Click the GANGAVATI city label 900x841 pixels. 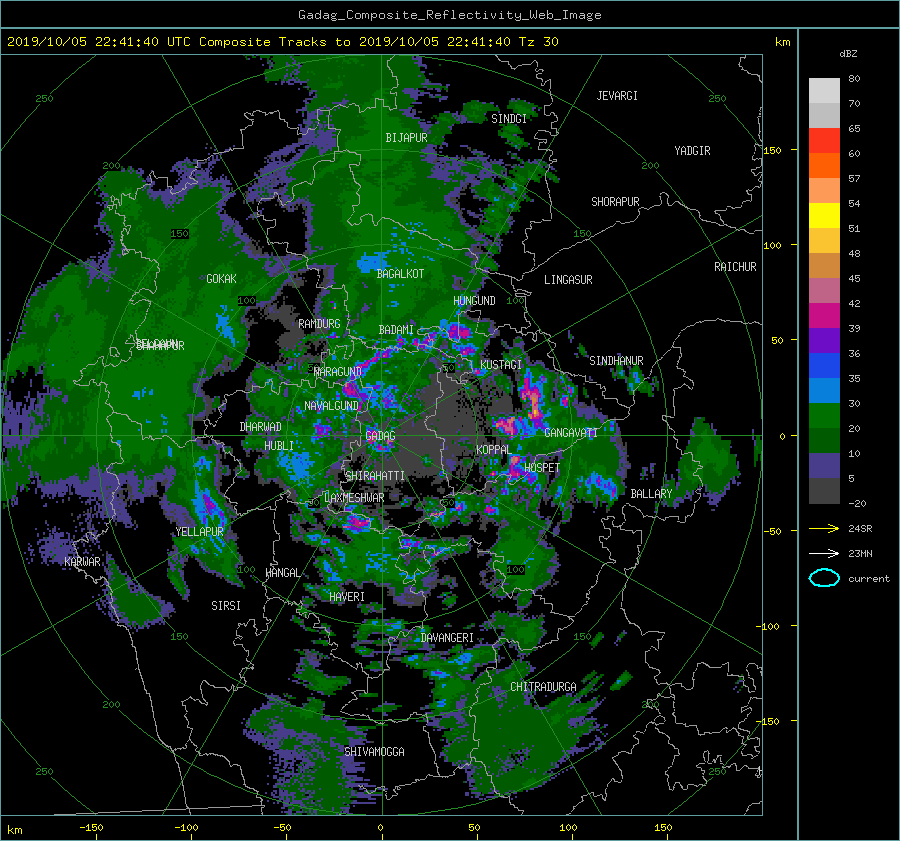[571, 433]
